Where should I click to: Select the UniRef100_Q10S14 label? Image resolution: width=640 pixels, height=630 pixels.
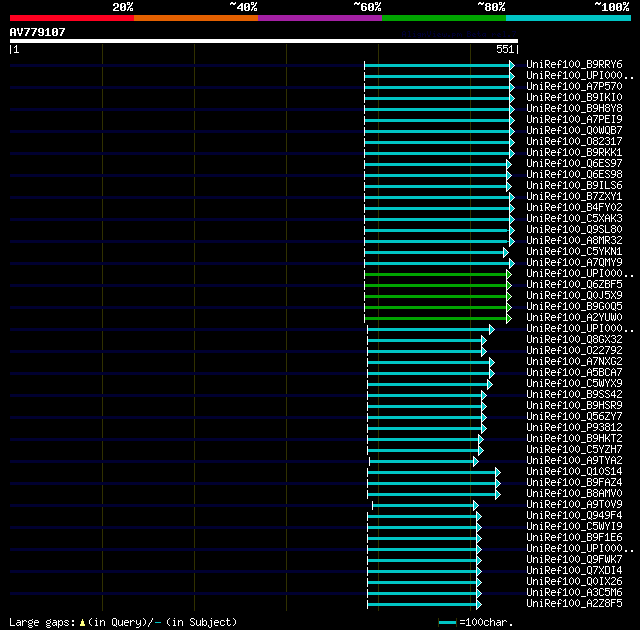pyautogui.click(x=574, y=472)
